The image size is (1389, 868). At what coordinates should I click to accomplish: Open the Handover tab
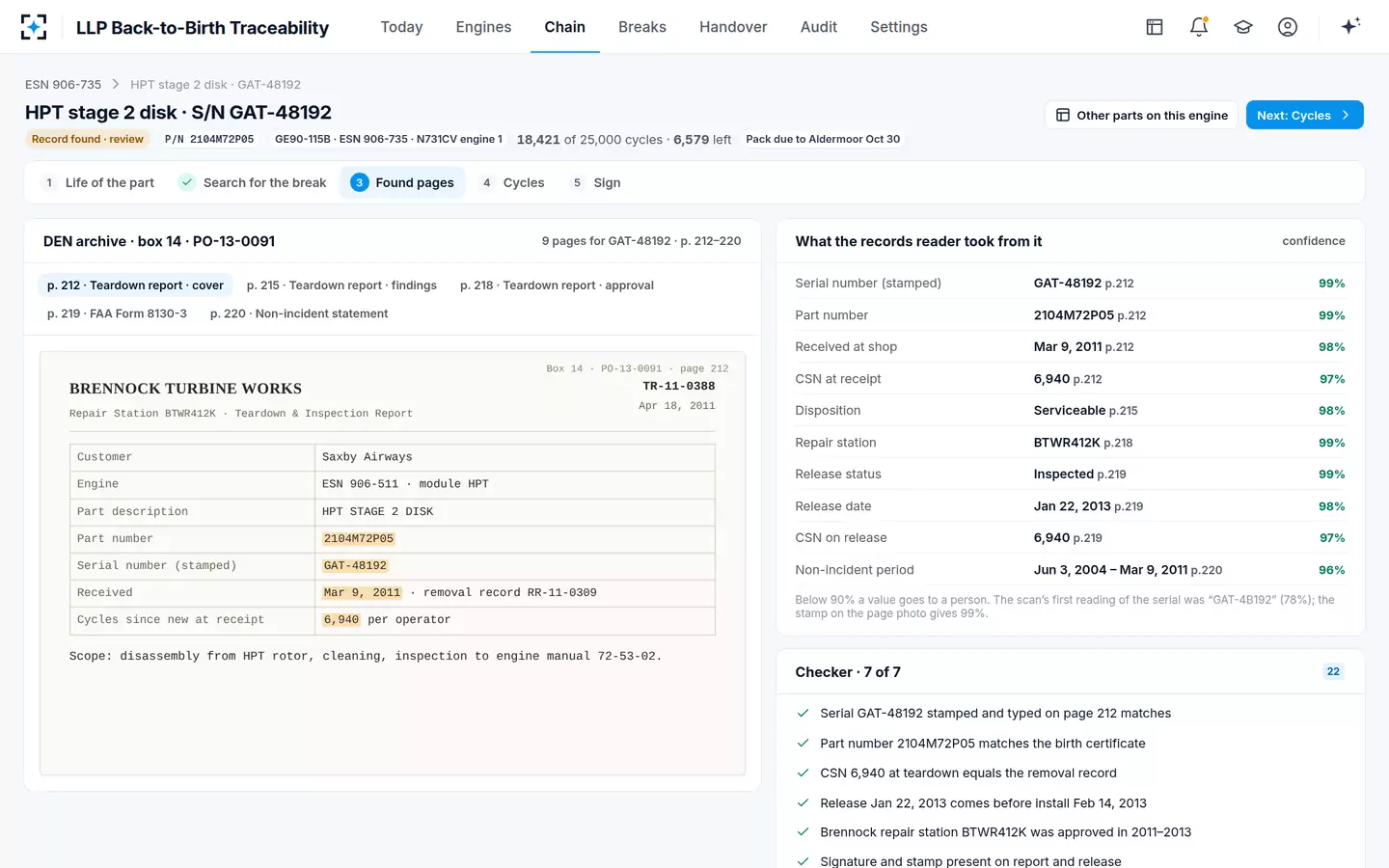coord(733,27)
